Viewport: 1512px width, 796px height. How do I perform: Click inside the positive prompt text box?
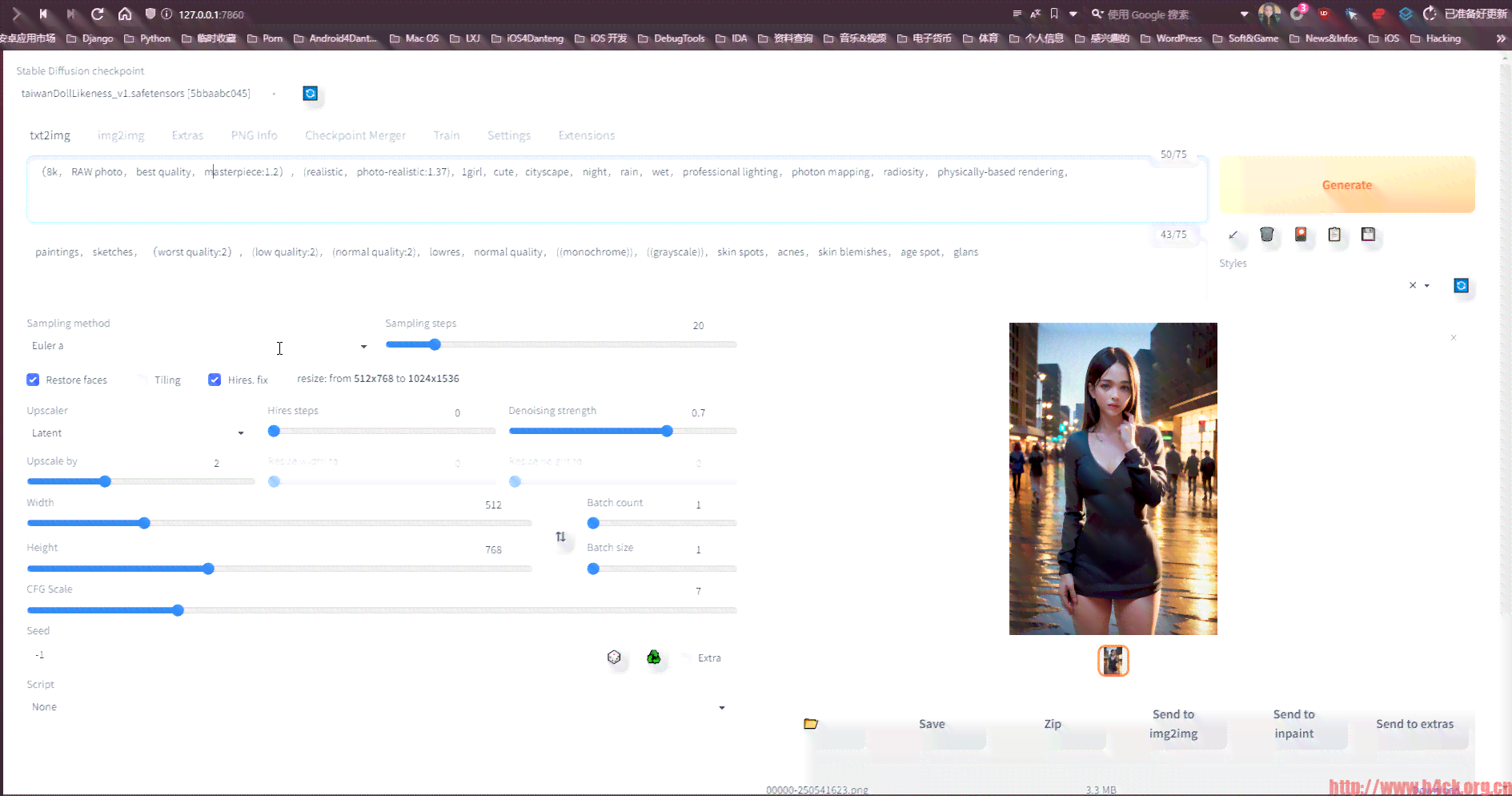pyautogui.click(x=616, y=190)
